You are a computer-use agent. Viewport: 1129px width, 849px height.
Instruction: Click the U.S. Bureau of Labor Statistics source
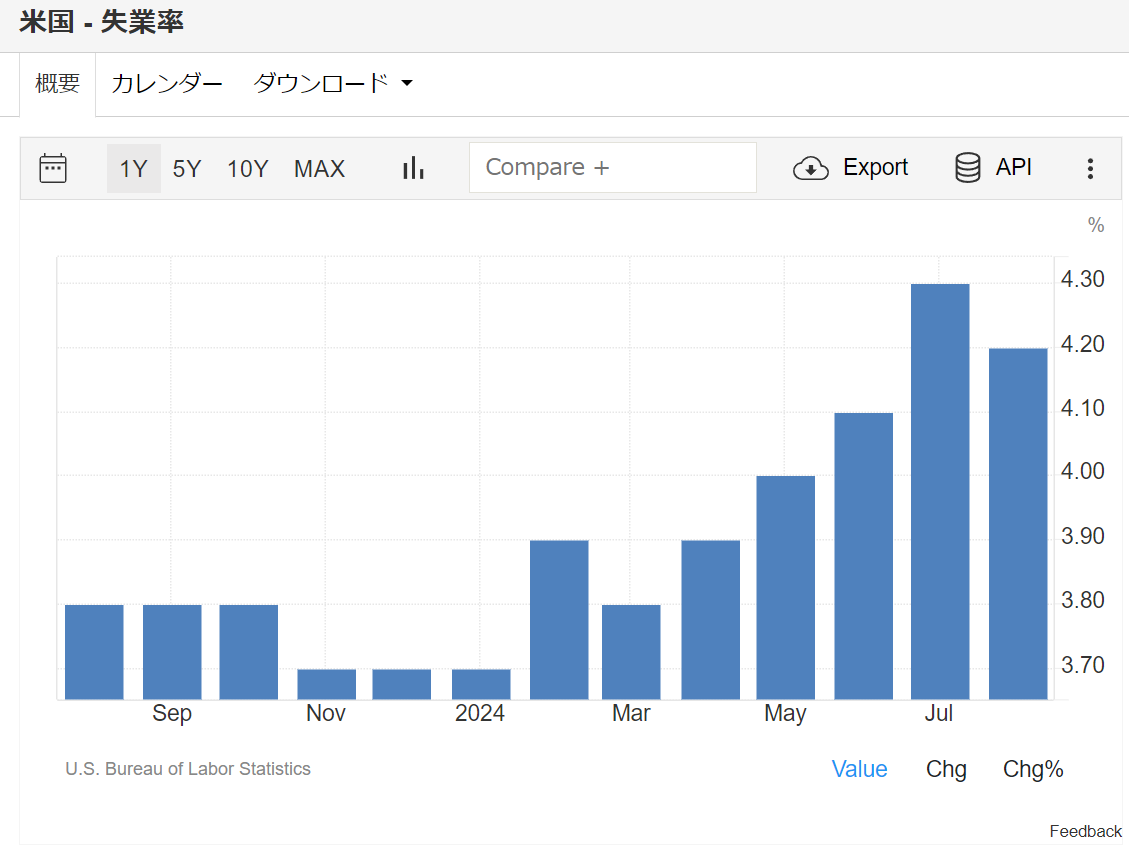tap(188, 769)
